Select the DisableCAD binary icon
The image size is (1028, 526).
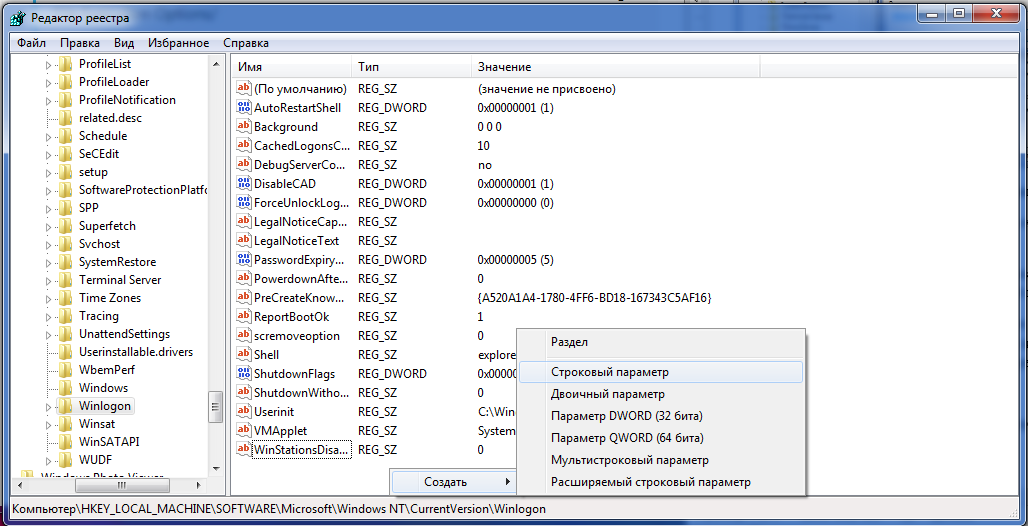[x=243, y=184]
